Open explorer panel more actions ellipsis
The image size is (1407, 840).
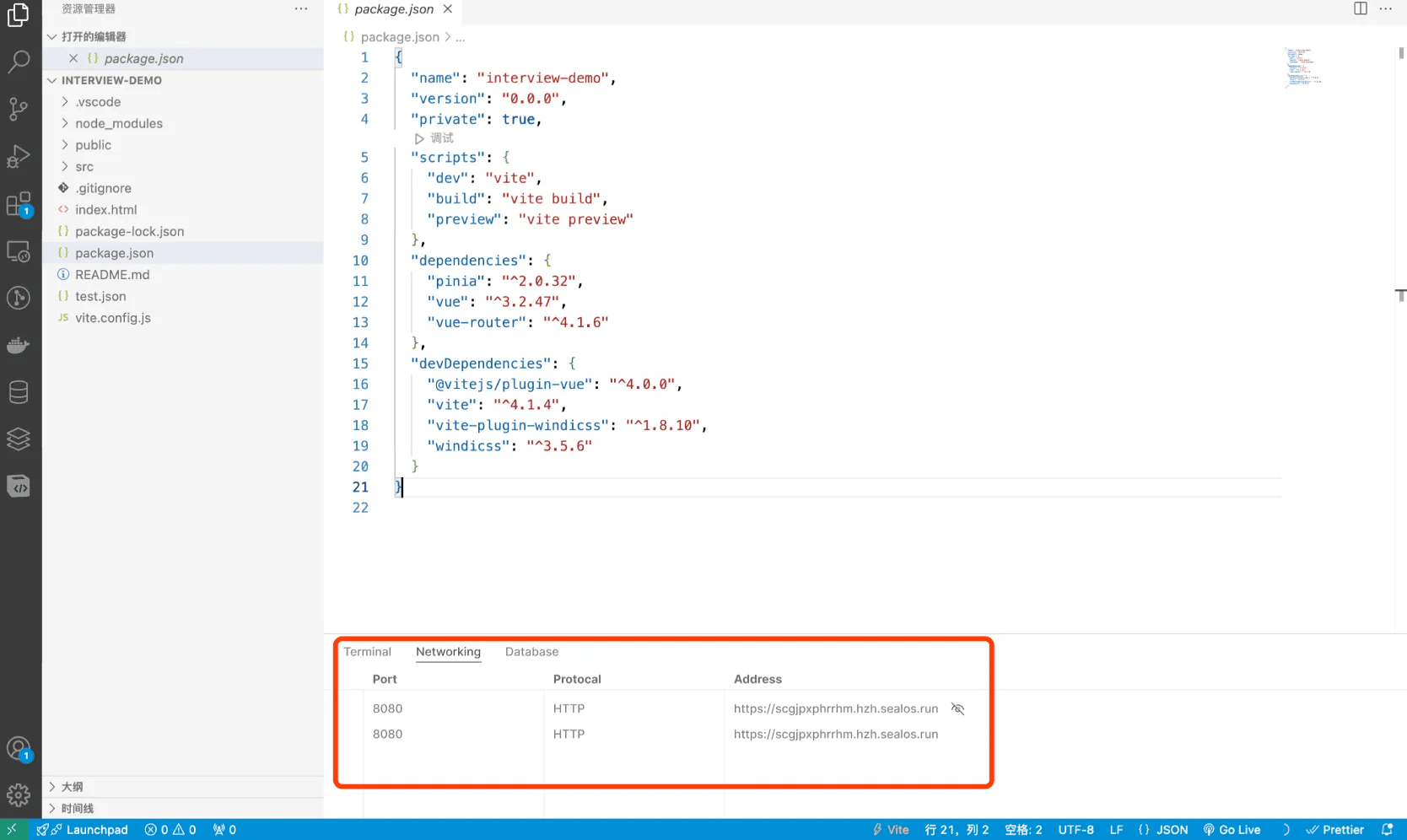click(301, 8)
